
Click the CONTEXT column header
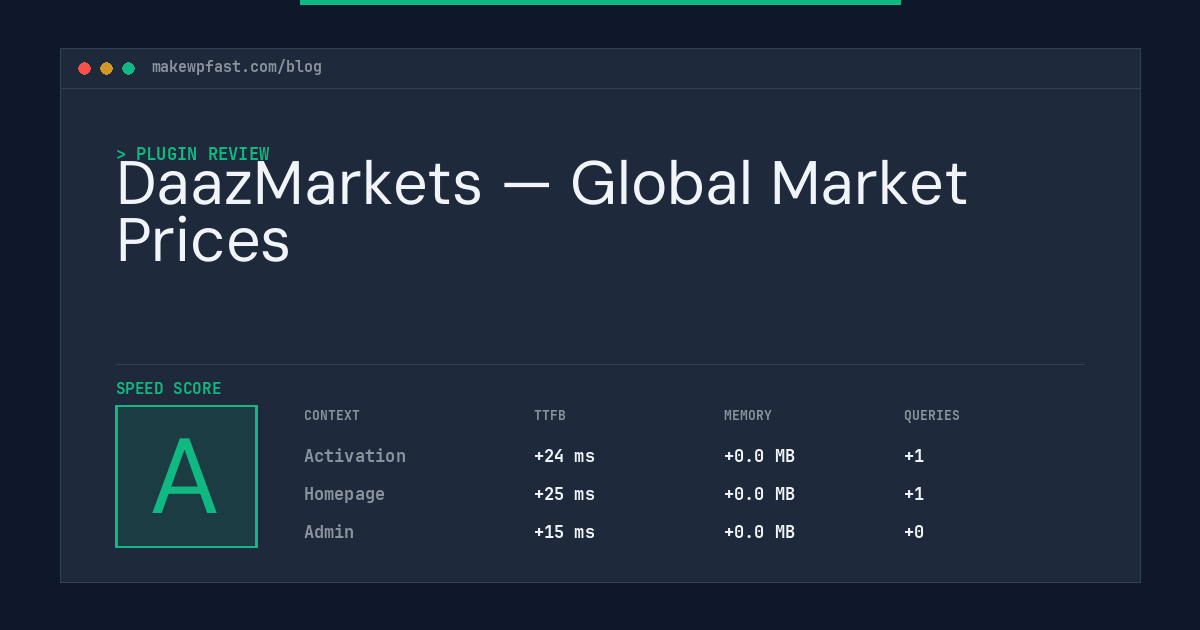(x=332, y=416)
